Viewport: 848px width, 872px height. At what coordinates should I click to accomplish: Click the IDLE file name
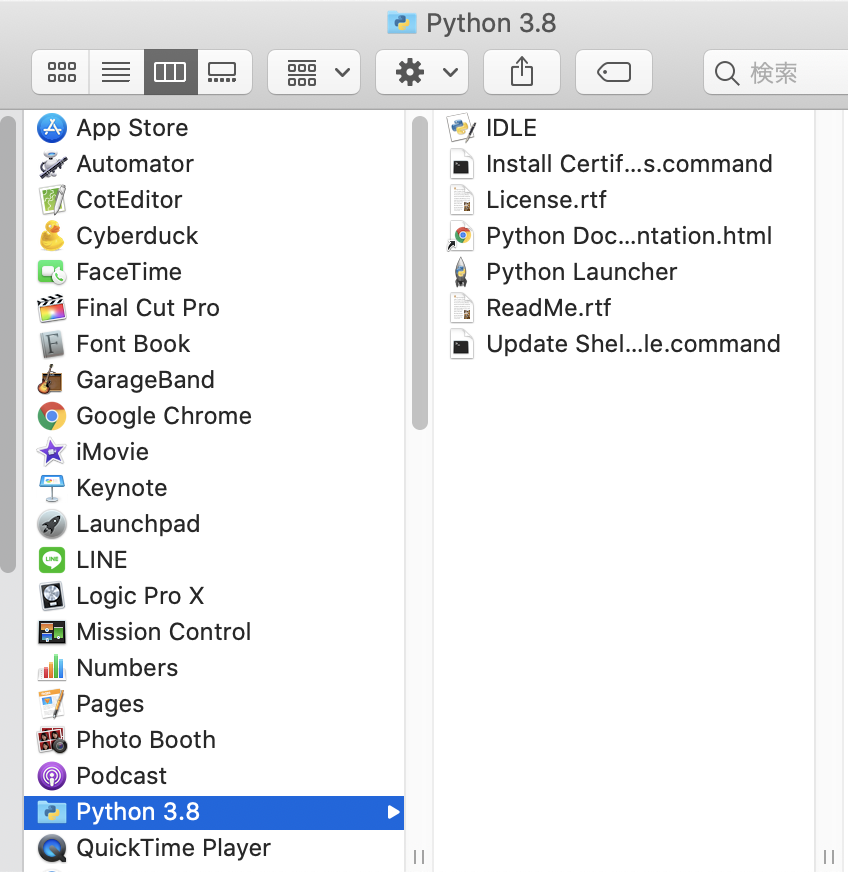coord(511,128)
